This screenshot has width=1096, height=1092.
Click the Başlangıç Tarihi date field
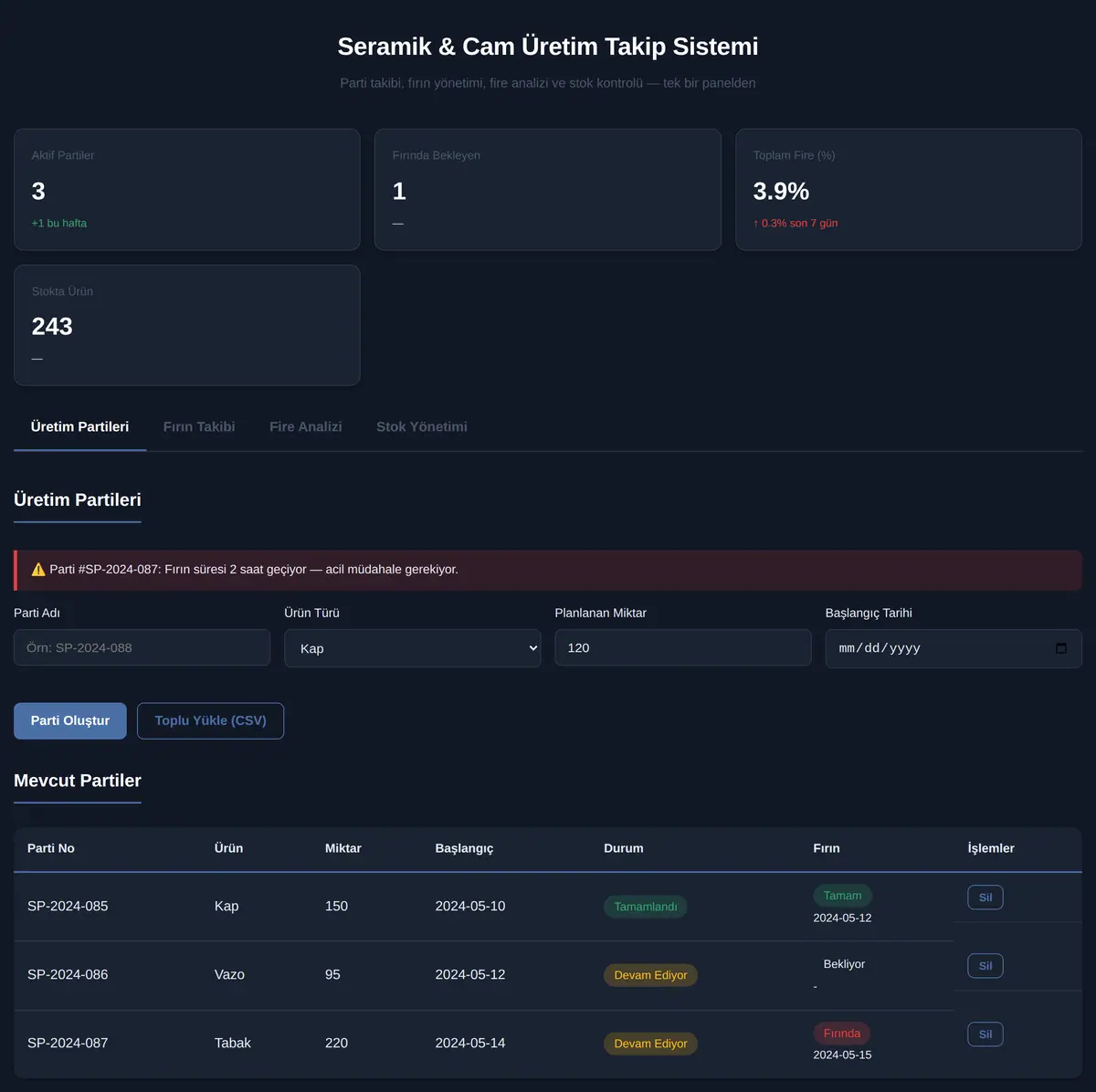[x=954, y=648]
